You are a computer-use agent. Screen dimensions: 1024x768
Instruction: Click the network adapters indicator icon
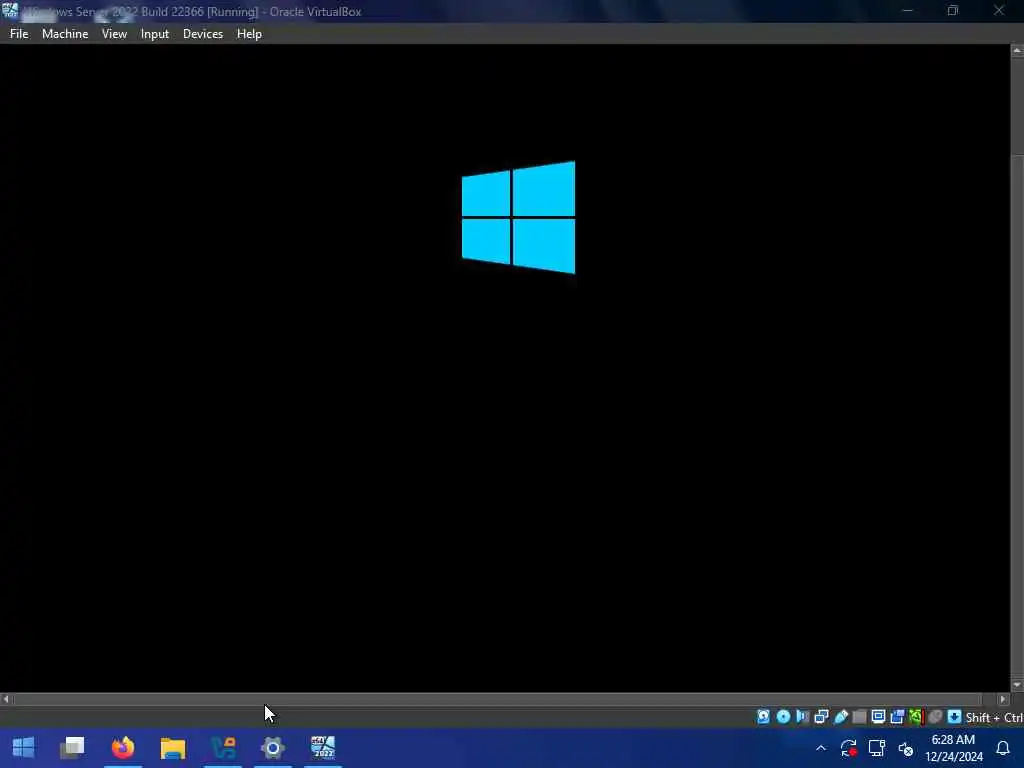click(x=821, y=717)
